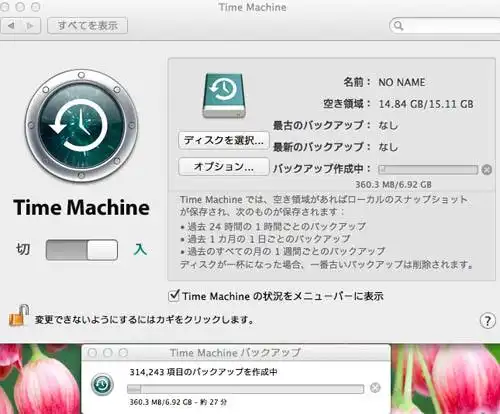Cancel the backup via the preferences progress bar x icon

click(x=487, y=170)
